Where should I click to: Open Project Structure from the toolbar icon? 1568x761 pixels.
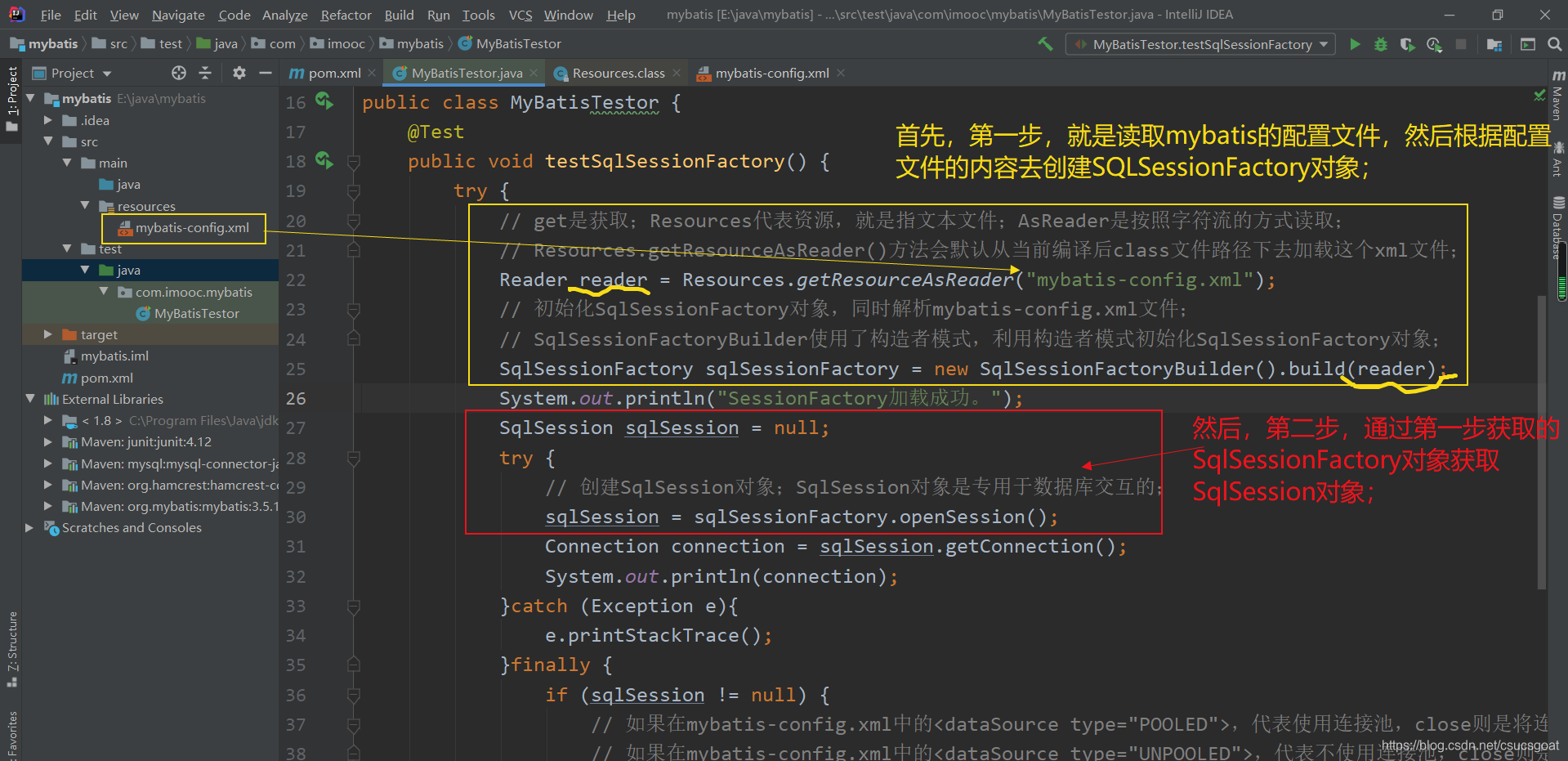pyautogui.click(x=1494, y=44)
